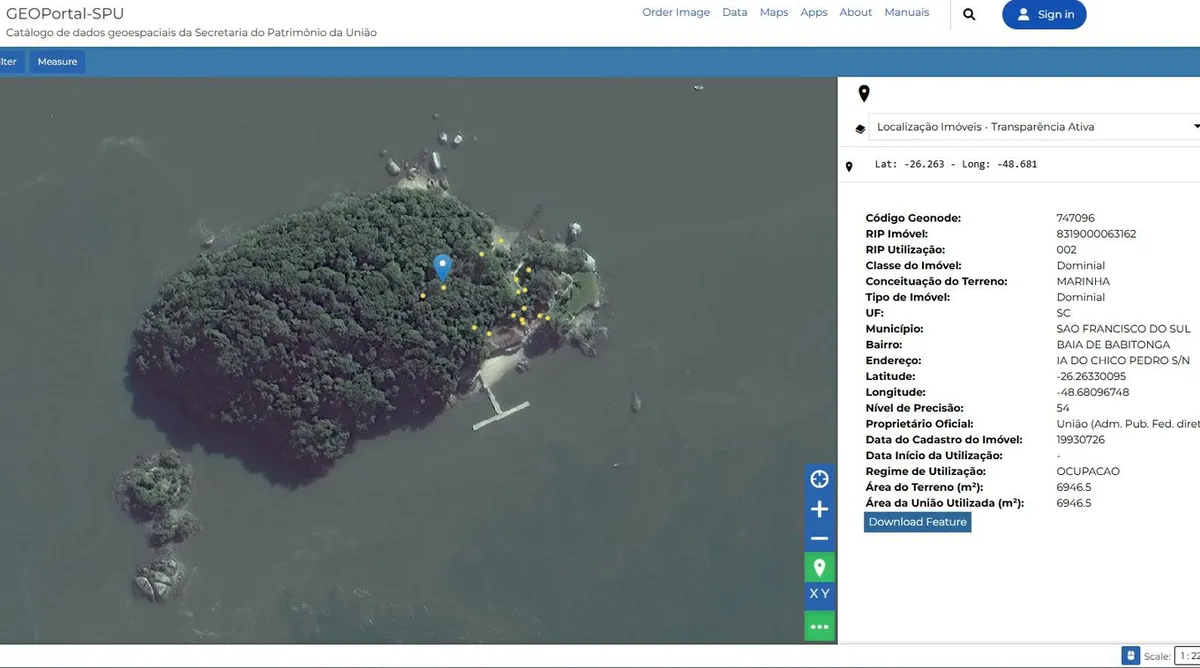Open the About menu item
Screen dimensions: 1200x668
pyautogui.click(x=856, y=13)
